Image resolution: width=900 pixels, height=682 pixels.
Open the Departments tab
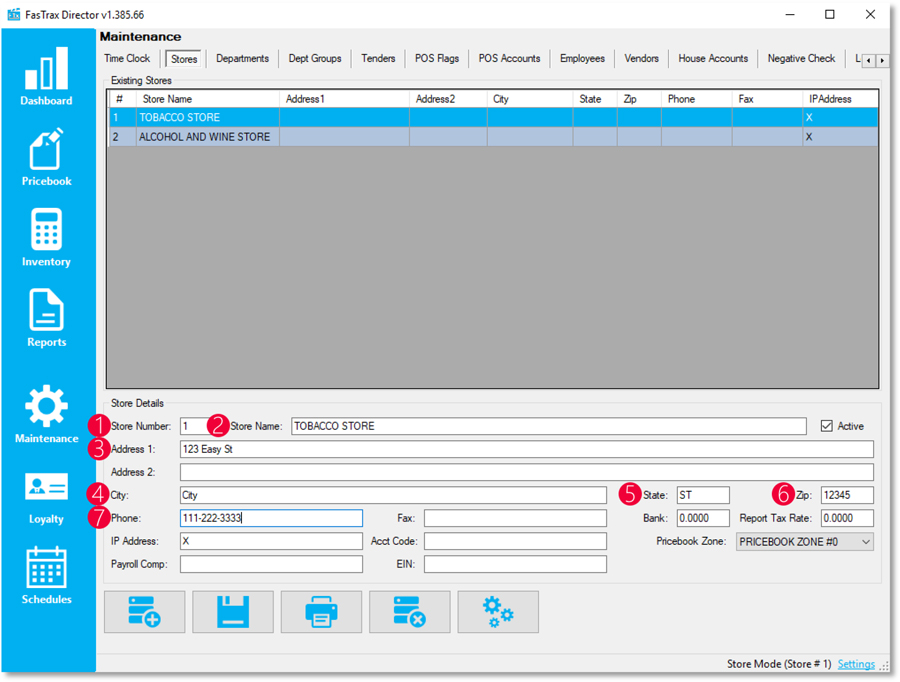[x=242, y=59]
